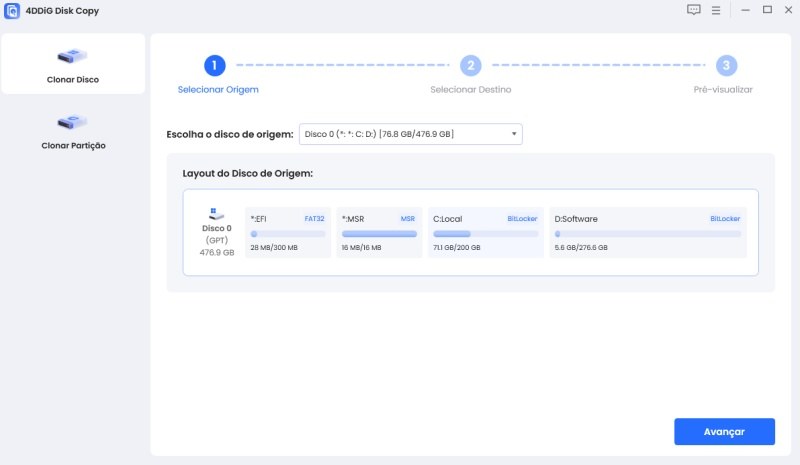Open the hamburger menu in title bar
Image resolution: width=800 pixels, height=465 pixels.
pos(715,10)
